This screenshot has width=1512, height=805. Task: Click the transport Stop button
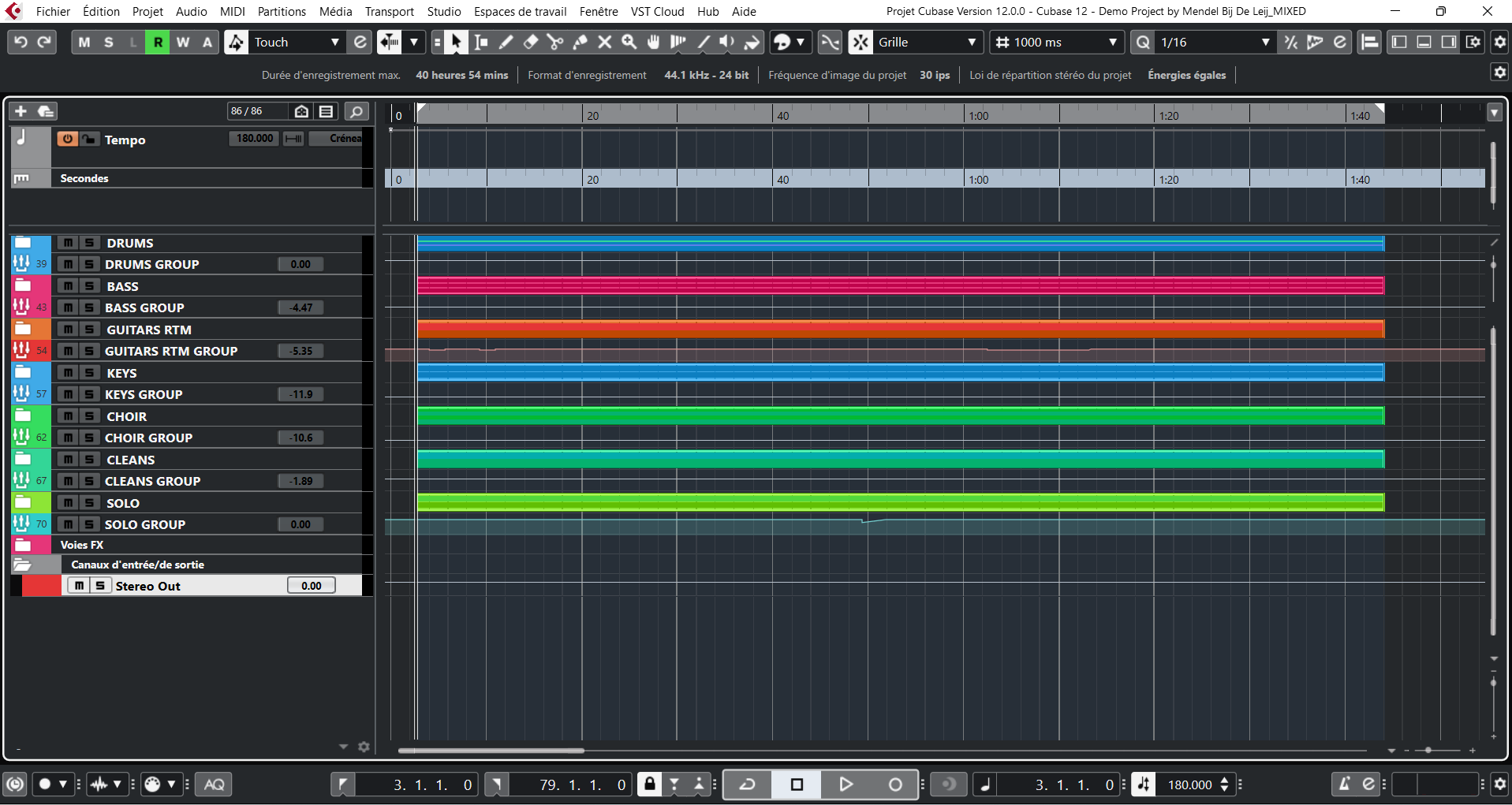(x=797, y=785)
